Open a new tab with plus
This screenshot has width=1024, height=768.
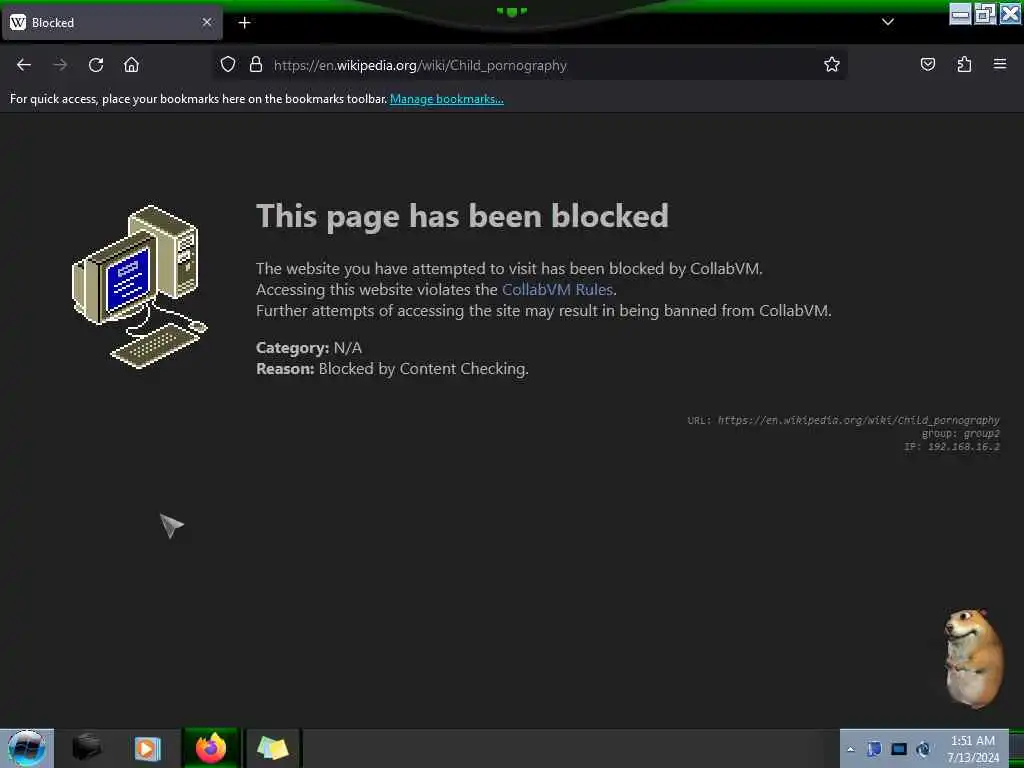(244, 23)
